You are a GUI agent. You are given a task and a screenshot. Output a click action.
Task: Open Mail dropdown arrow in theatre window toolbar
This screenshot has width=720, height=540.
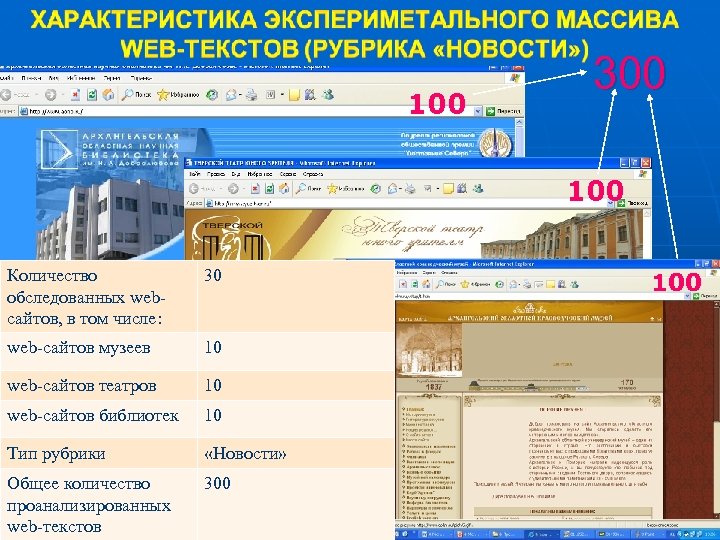click(400, 189)
